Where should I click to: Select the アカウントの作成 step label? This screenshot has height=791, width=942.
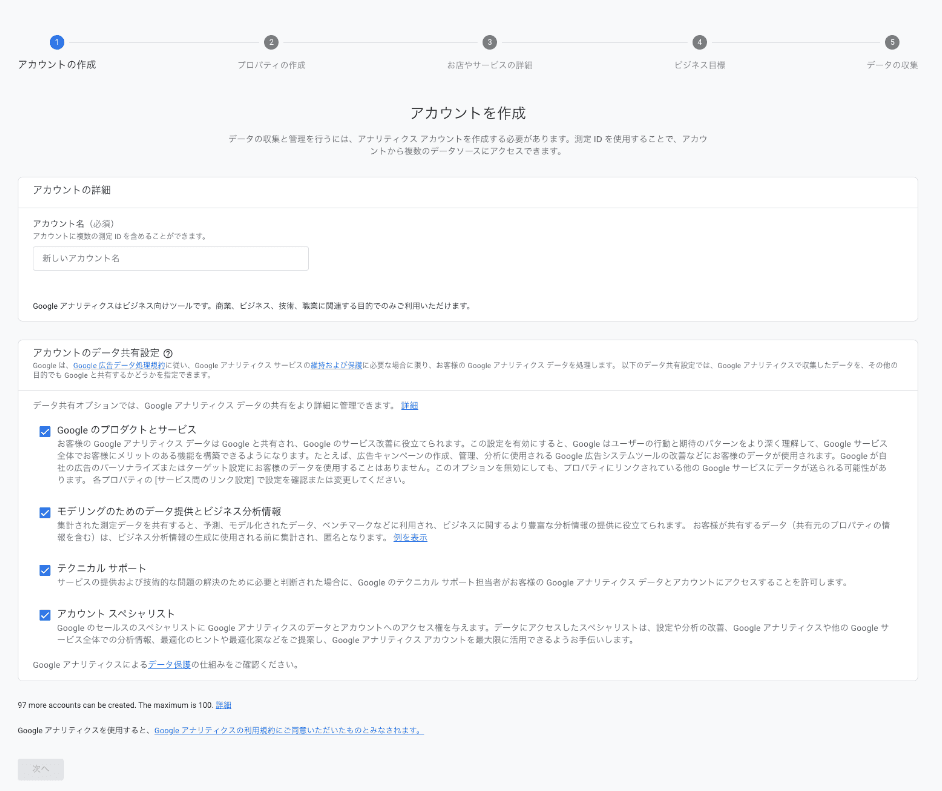tap(57, 63)
